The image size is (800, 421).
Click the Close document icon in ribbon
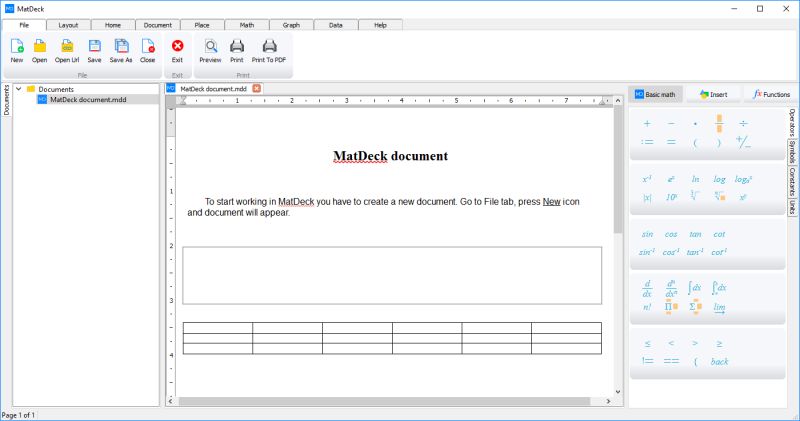coord(147,51)
